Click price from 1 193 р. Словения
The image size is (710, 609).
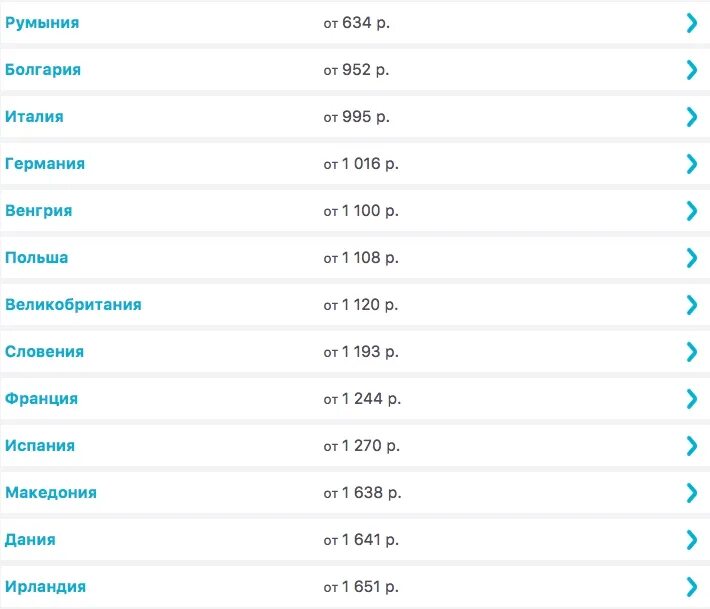coord(360,352)
